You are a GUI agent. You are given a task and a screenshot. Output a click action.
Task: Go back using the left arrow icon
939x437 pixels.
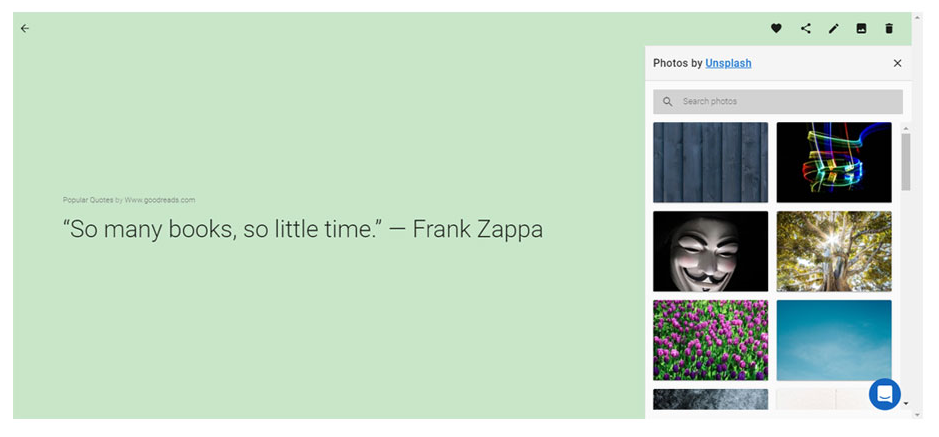pos(25,28)
